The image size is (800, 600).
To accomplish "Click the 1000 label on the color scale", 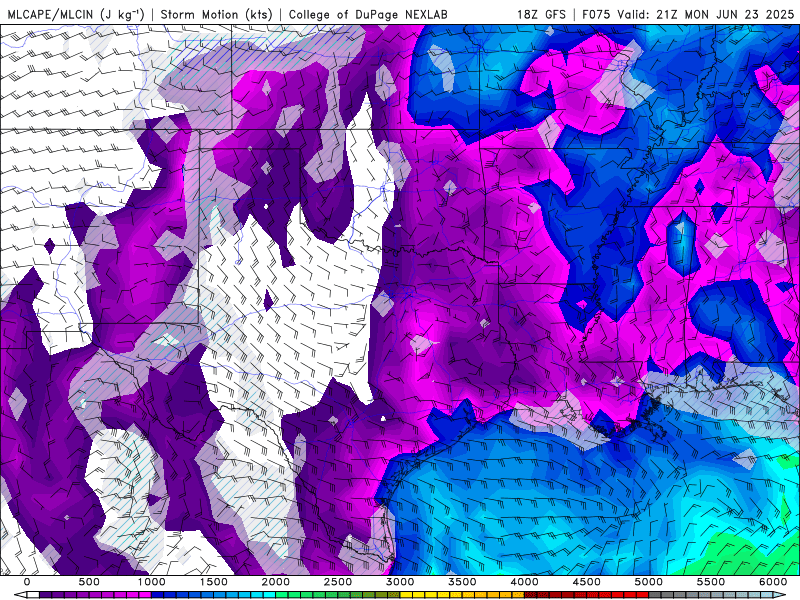I will (151, 582).
